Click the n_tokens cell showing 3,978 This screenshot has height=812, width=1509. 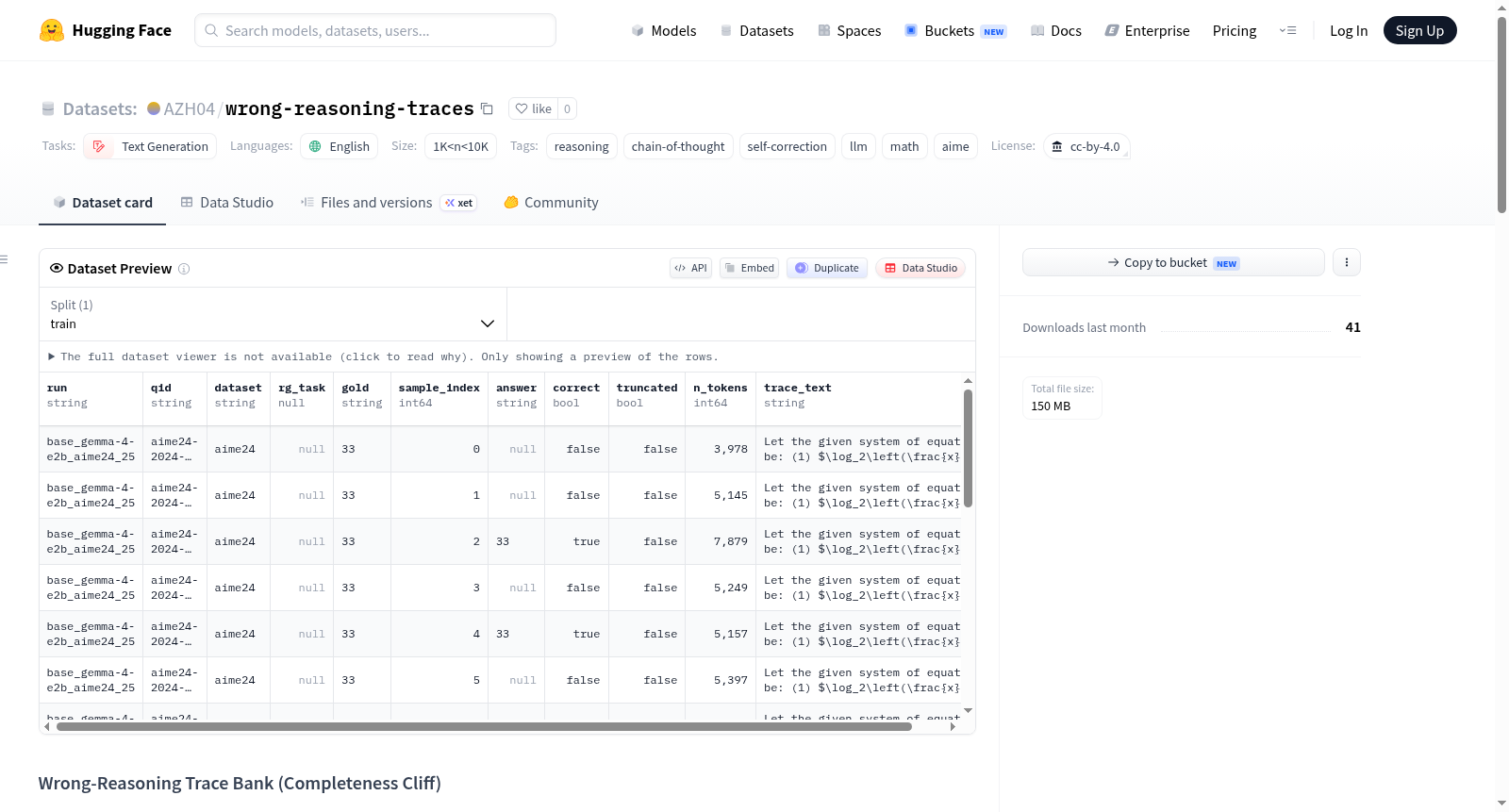point(721,449)
